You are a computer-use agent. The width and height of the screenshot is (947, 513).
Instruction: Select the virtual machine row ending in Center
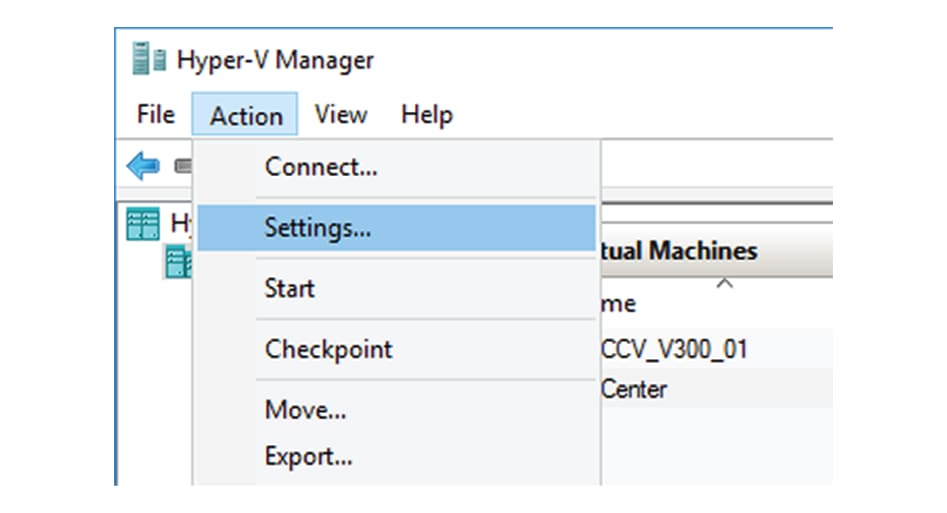click(x=717, y=389)
